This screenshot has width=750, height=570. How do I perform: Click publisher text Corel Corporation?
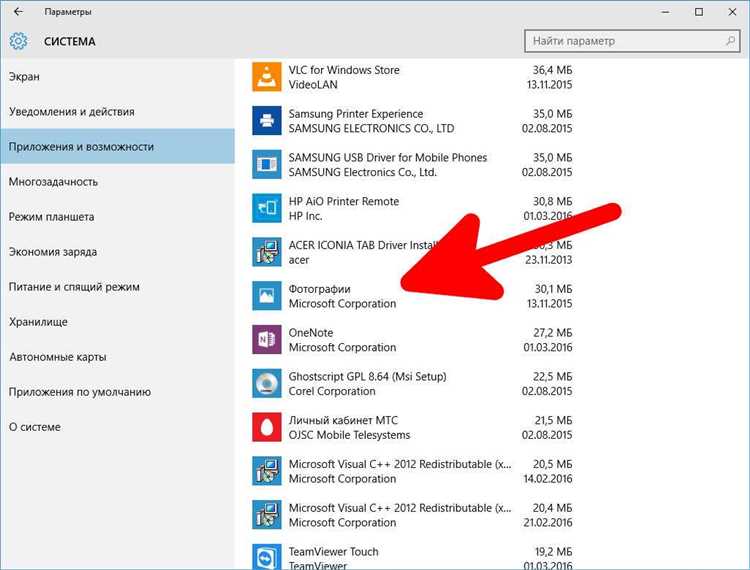click(x=332, y=391)
